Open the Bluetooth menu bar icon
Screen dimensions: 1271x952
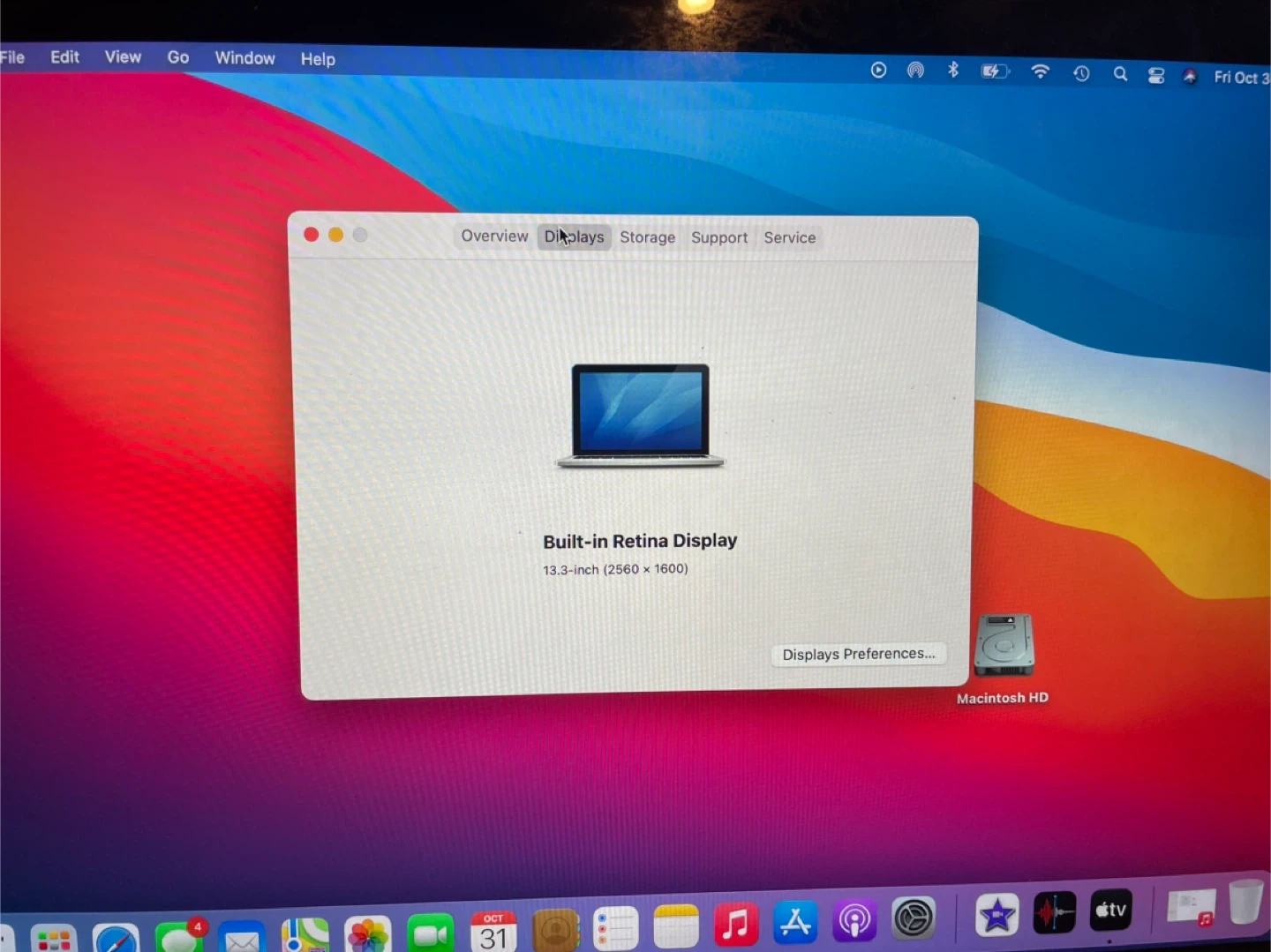[953, 71]
